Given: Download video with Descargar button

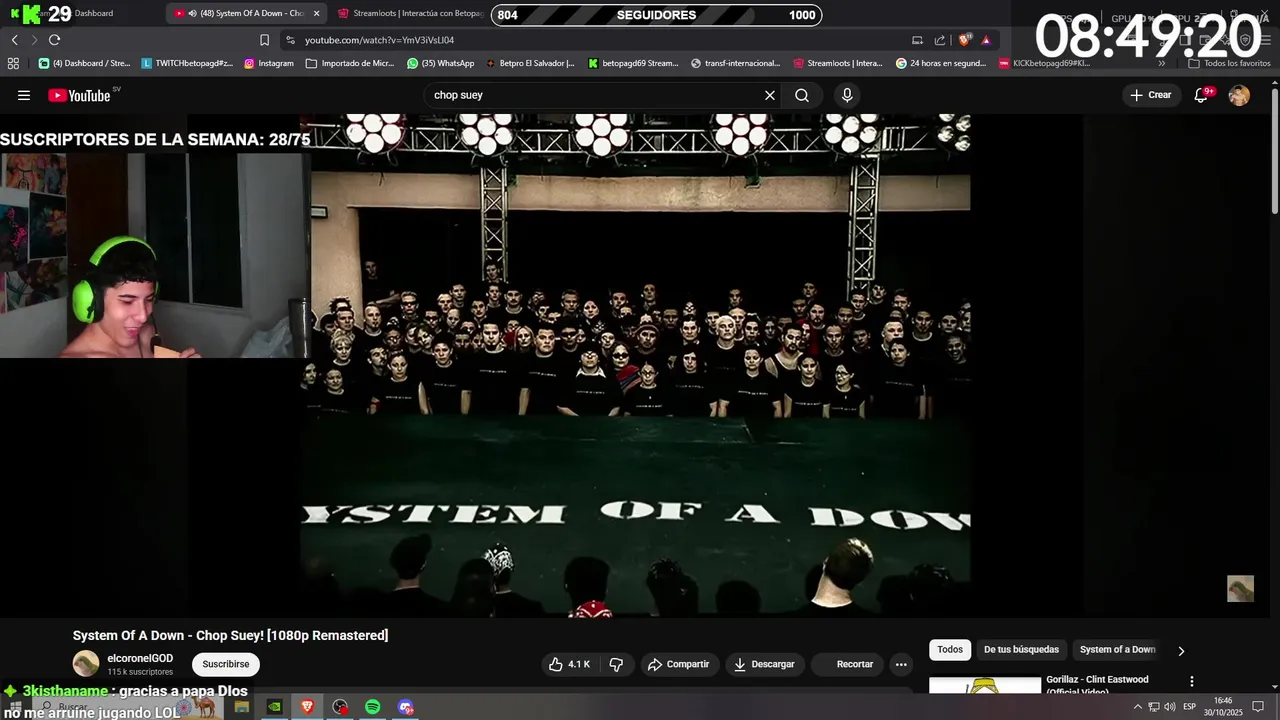Looking at the screenshot, I should pos(764,664).
